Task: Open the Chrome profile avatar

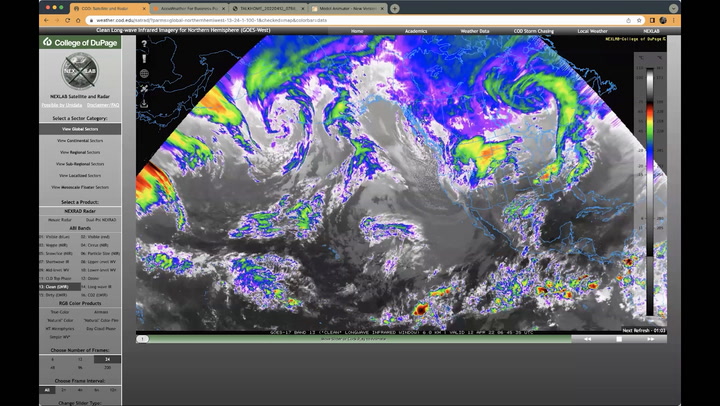Action: tap(663, 20)
